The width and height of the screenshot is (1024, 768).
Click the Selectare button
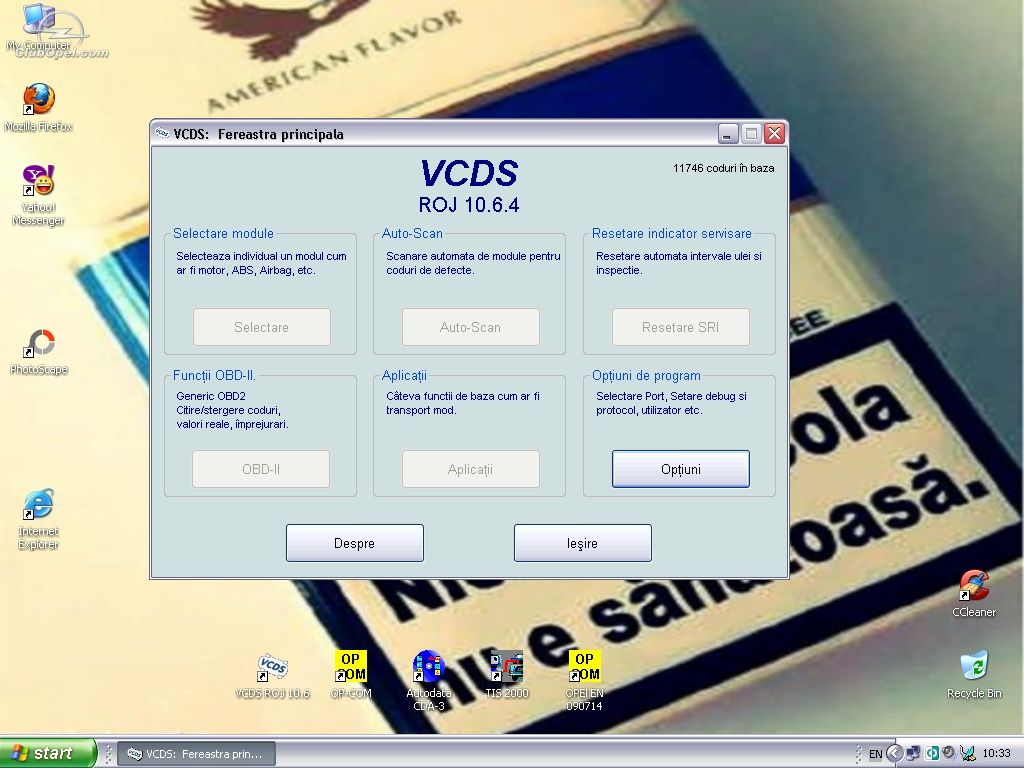(x=261, y=327)
